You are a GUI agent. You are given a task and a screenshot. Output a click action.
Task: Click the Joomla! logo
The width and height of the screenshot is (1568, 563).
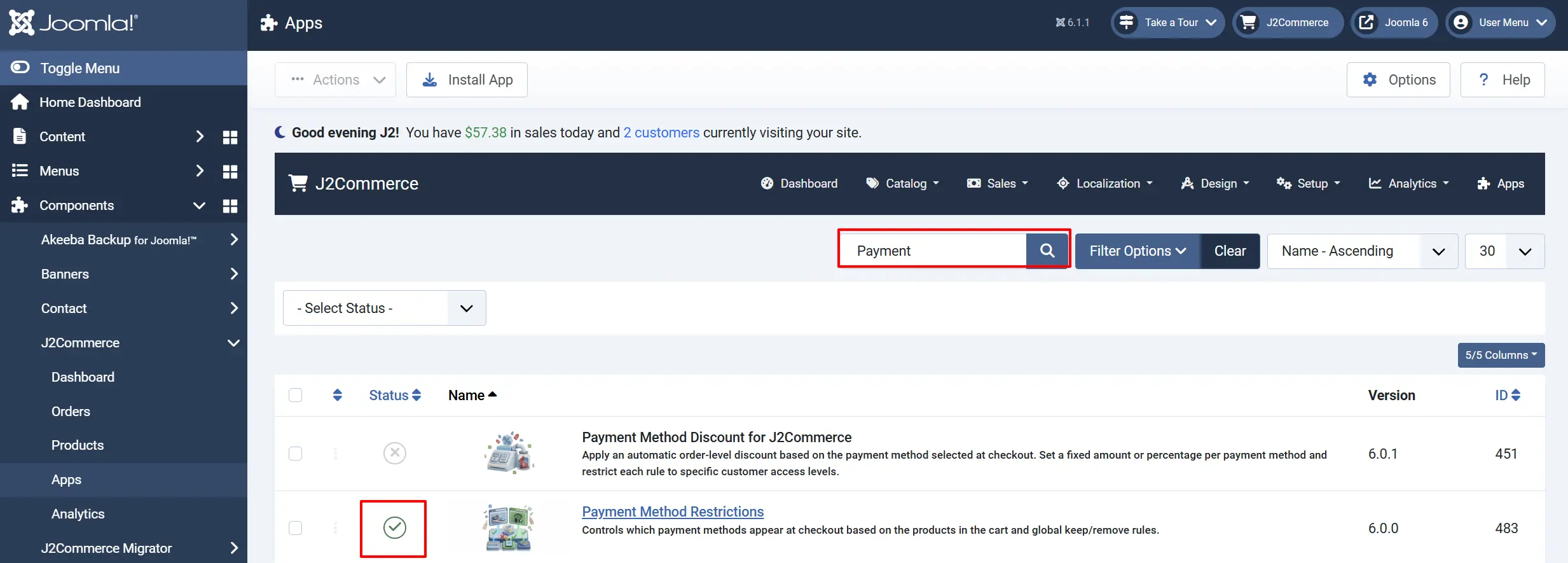pos(73,23)
